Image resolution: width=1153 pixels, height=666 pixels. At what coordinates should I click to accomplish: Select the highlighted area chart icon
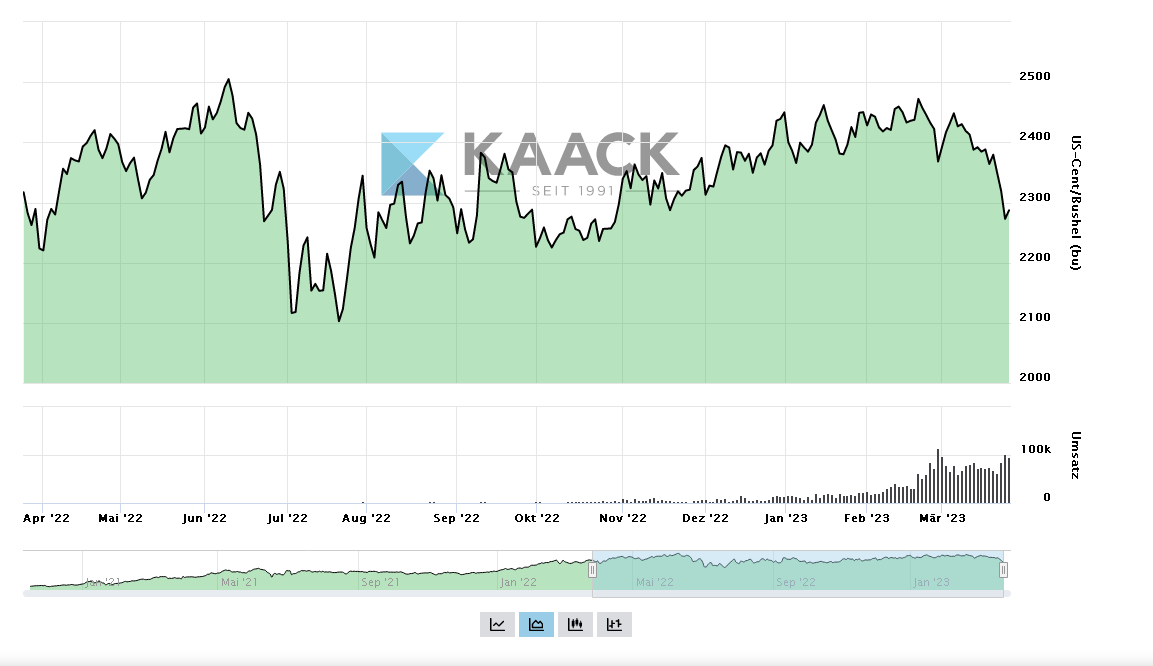536,625
